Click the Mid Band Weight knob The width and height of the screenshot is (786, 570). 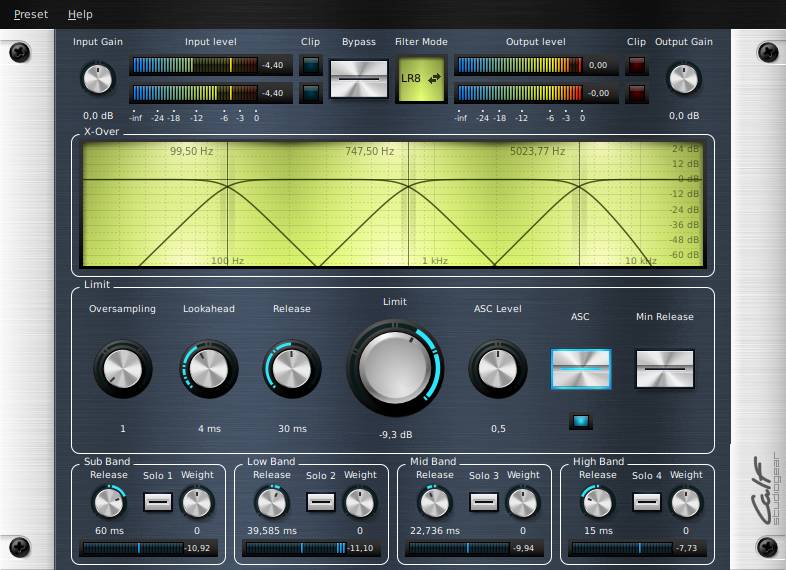coord(522,502)
